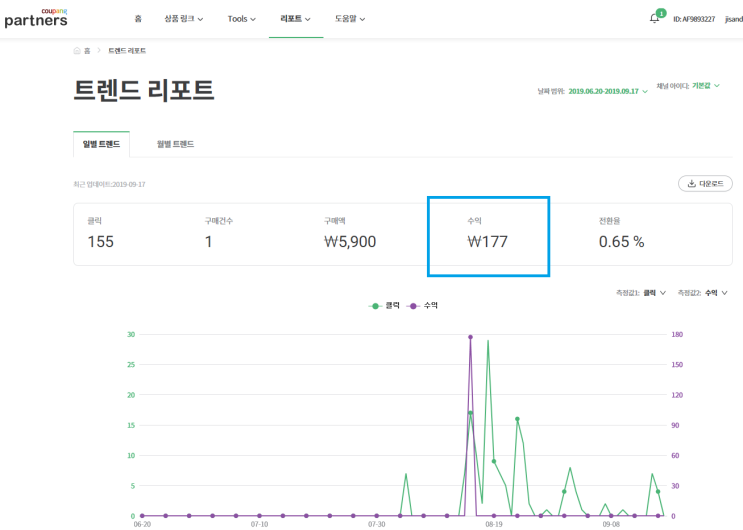The image size is (743, 530).
Task: Click the Coupang Partners logo
Action: (36, 18)
